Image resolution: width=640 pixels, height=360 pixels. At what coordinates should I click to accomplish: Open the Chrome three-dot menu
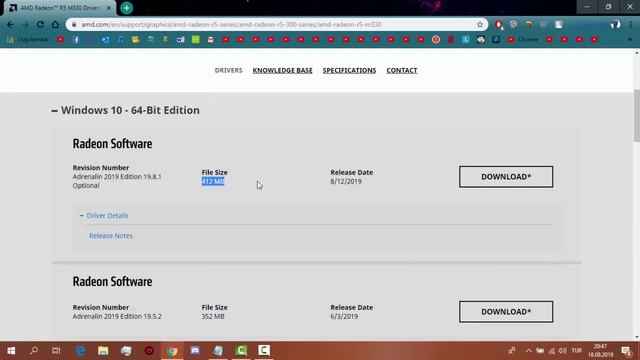(x=630, y=24)
